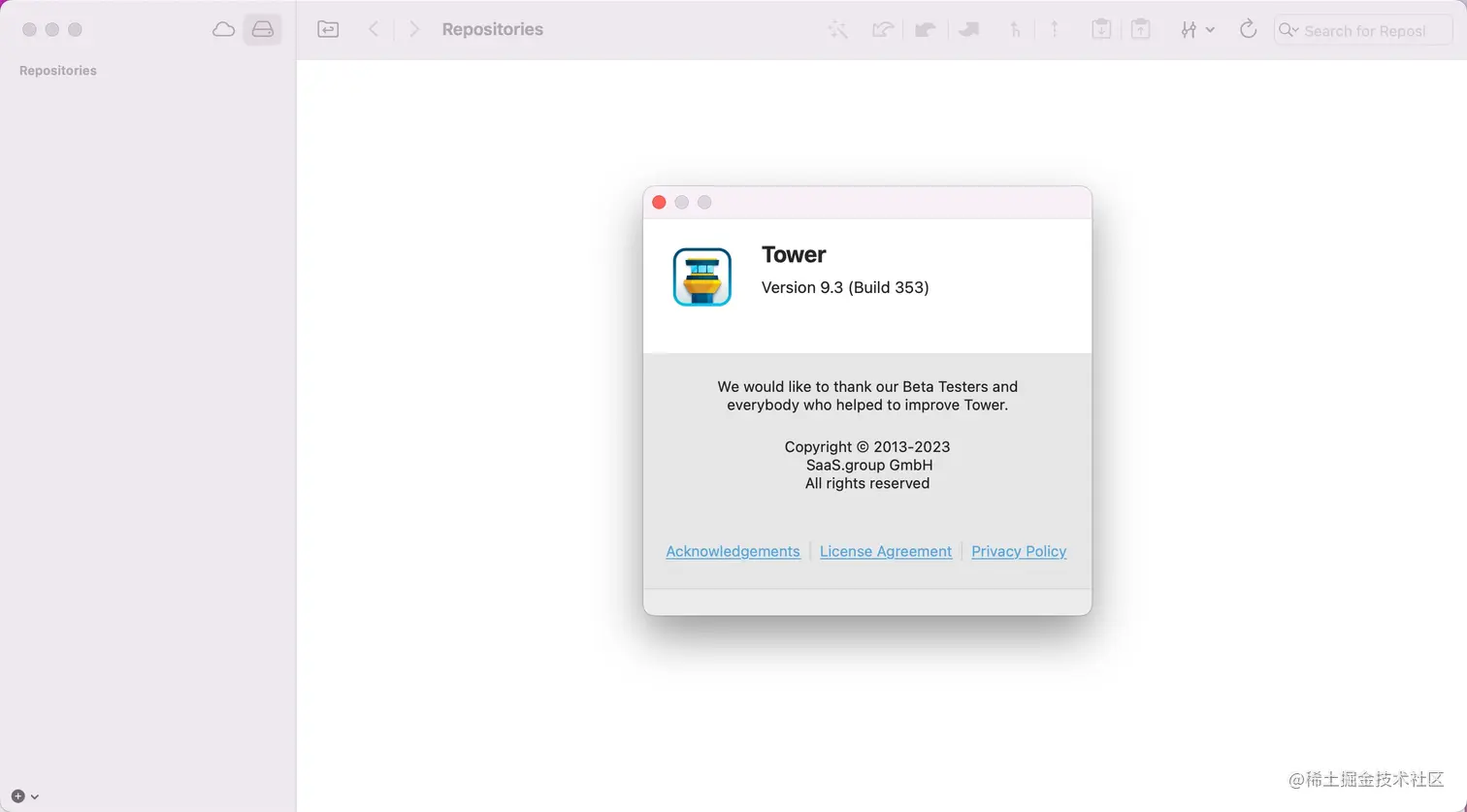Click the Pull toolbar icon
Image resolution: width=1467 pixels, height=812 pixels.
coord(926,30)
